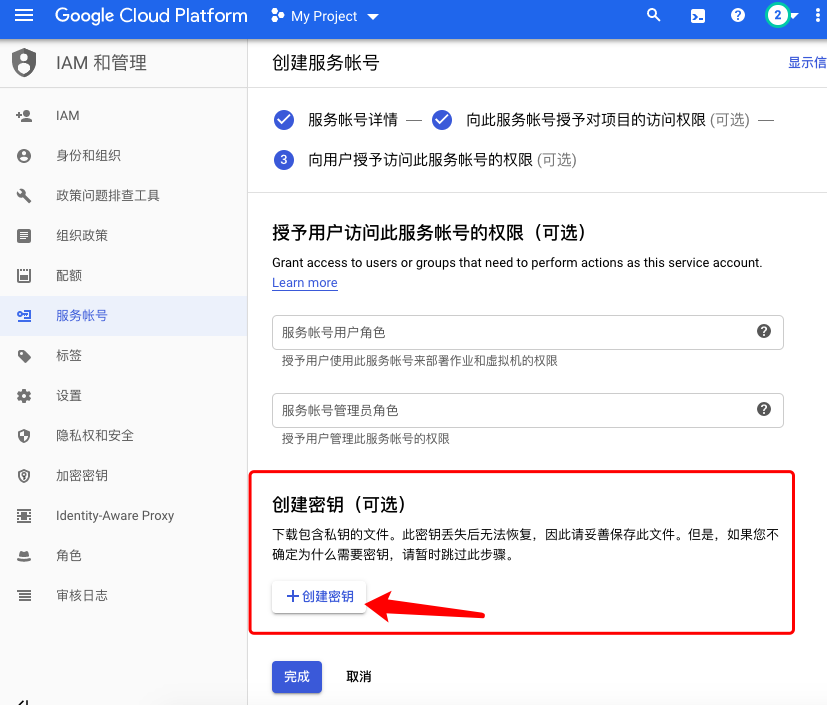The width and height of the screenshot is (827, 705).
Task: Expand the notifications dropdown arrow
Action: pyautogui.click(x=794, y=16)
